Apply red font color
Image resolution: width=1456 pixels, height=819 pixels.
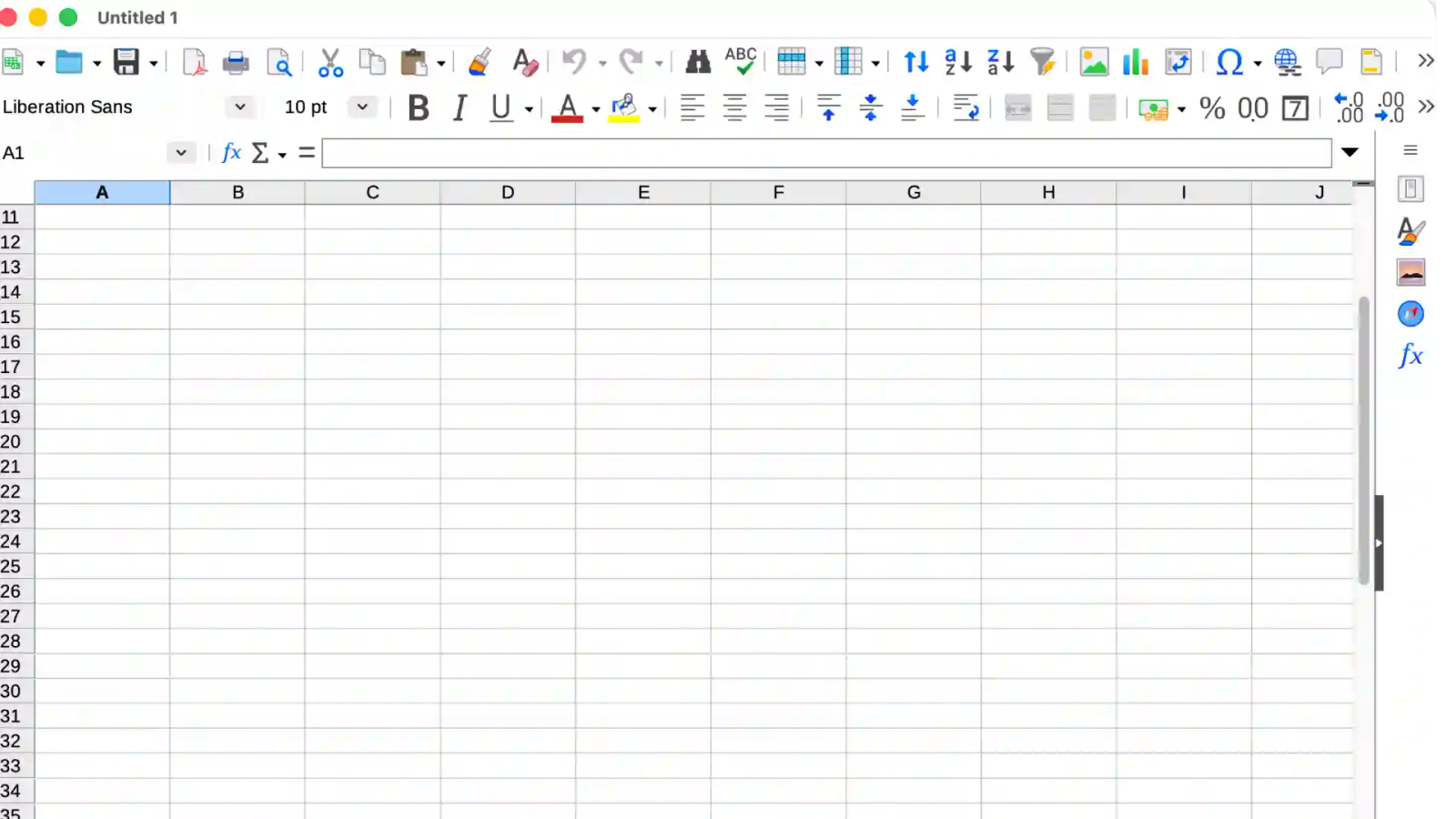[x=567, y=107]
